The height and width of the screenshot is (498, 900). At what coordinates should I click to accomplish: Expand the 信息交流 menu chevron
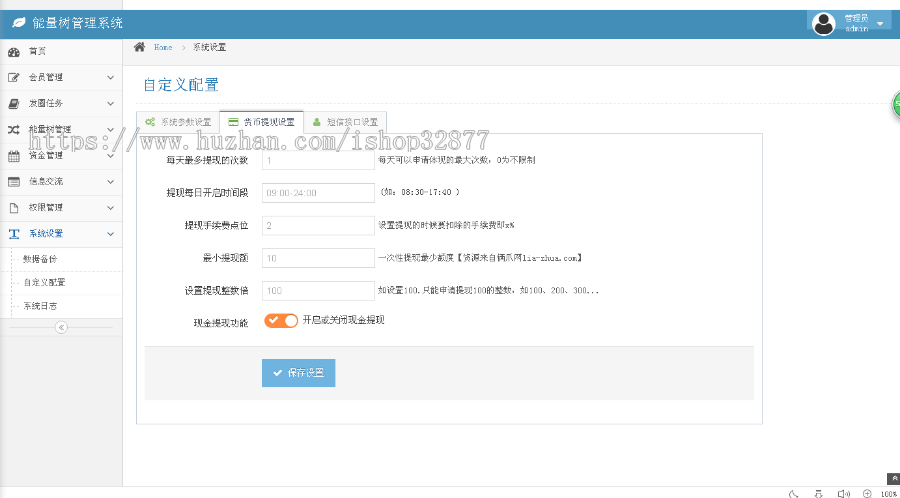click(111, 182)
